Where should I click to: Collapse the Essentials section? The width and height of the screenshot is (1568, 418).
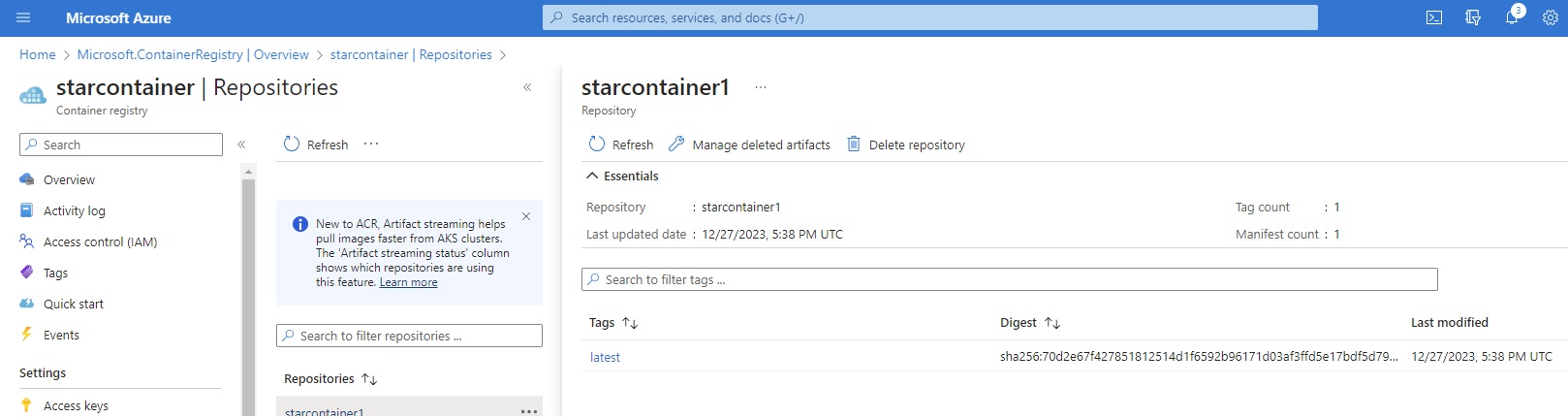pyautogui.click(x=592, y=176)
